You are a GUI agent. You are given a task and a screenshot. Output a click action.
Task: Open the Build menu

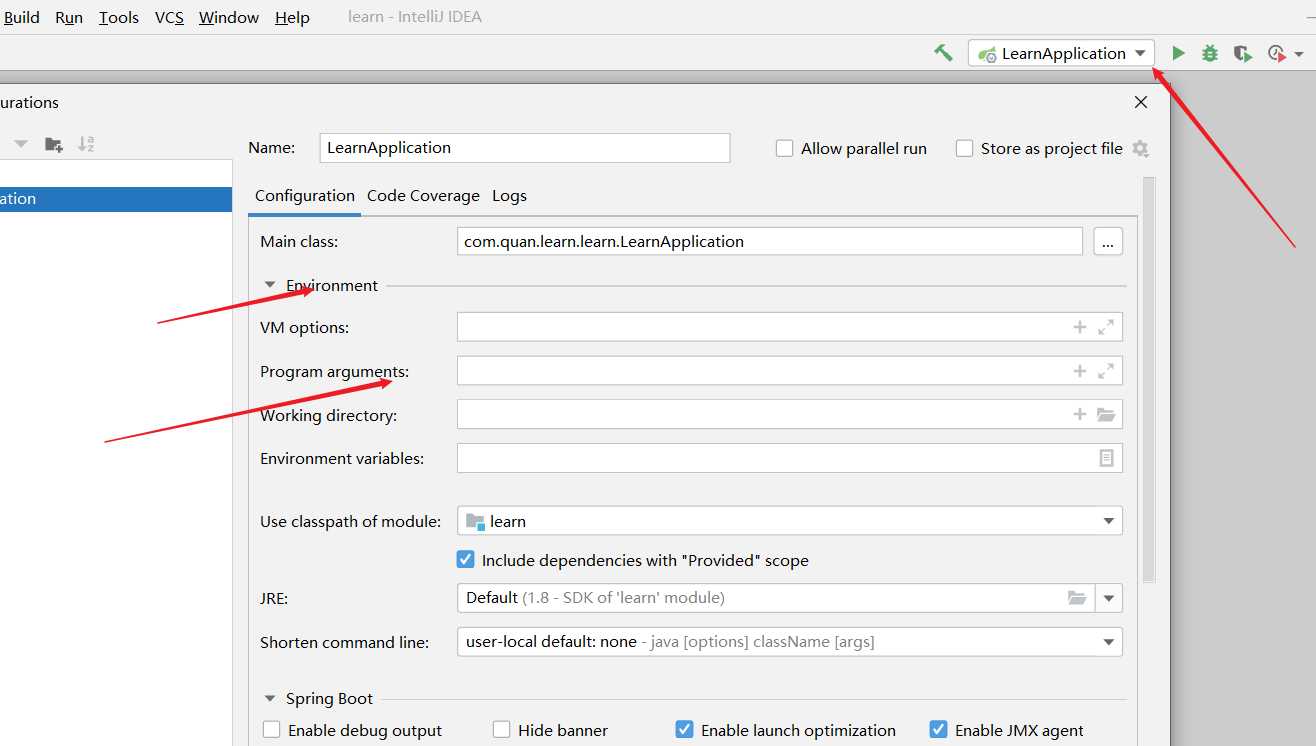click(22, 17)
